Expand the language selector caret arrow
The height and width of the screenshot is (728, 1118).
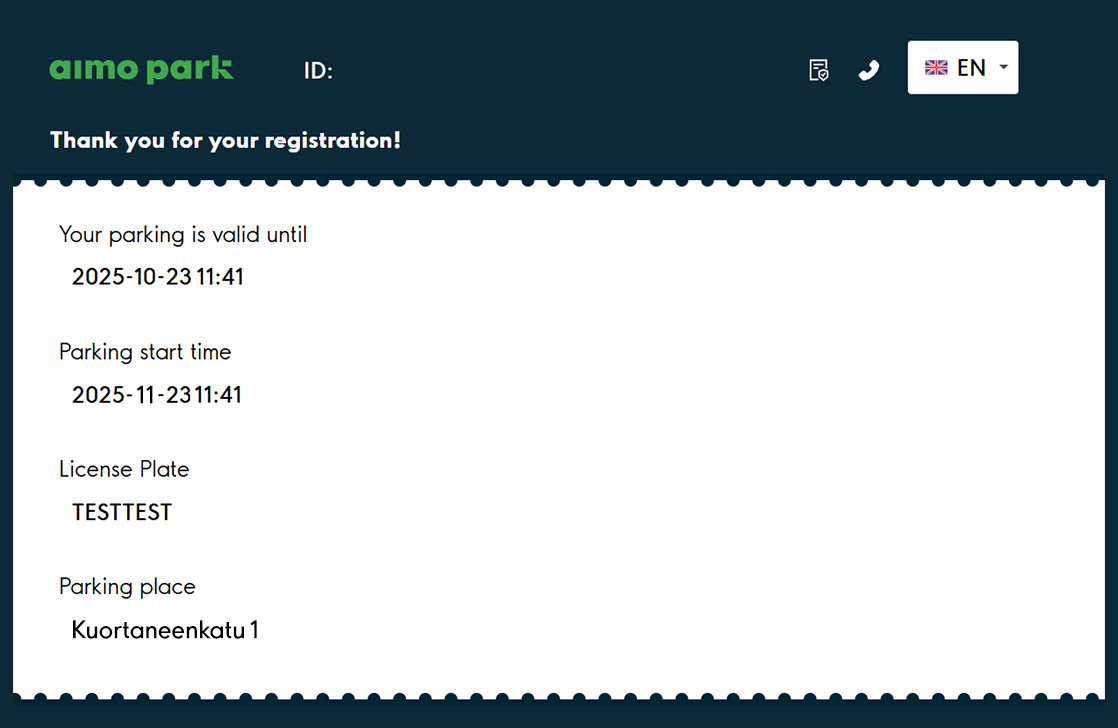click(x=1003, y=67)
